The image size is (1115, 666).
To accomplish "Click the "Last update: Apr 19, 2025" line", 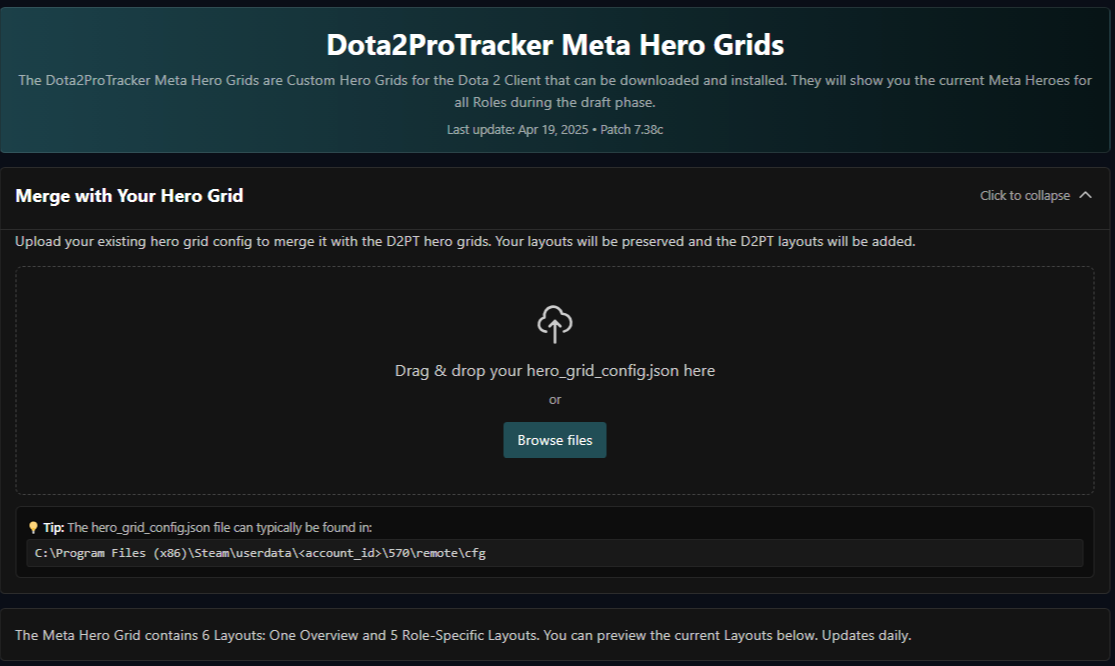I will (518, 130).
